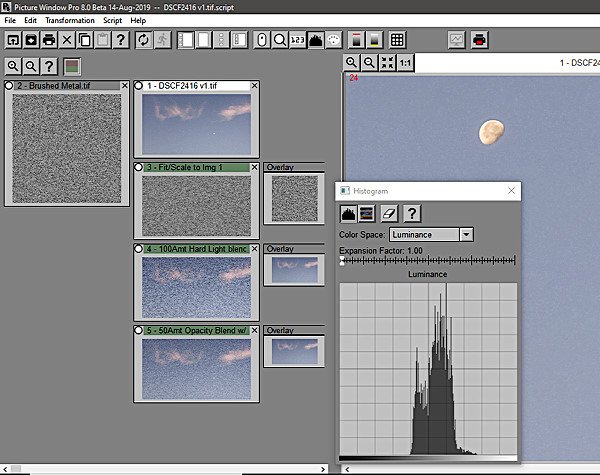Open the Transformation menu
The height and width of the screenshot is (475, 600).
(69, 20)
